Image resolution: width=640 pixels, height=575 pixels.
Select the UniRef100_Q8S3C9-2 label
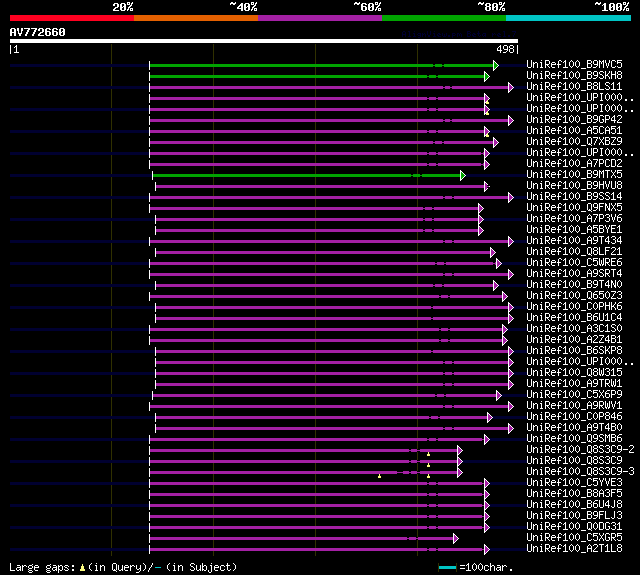pyautogui.click(x=580, y=450)
